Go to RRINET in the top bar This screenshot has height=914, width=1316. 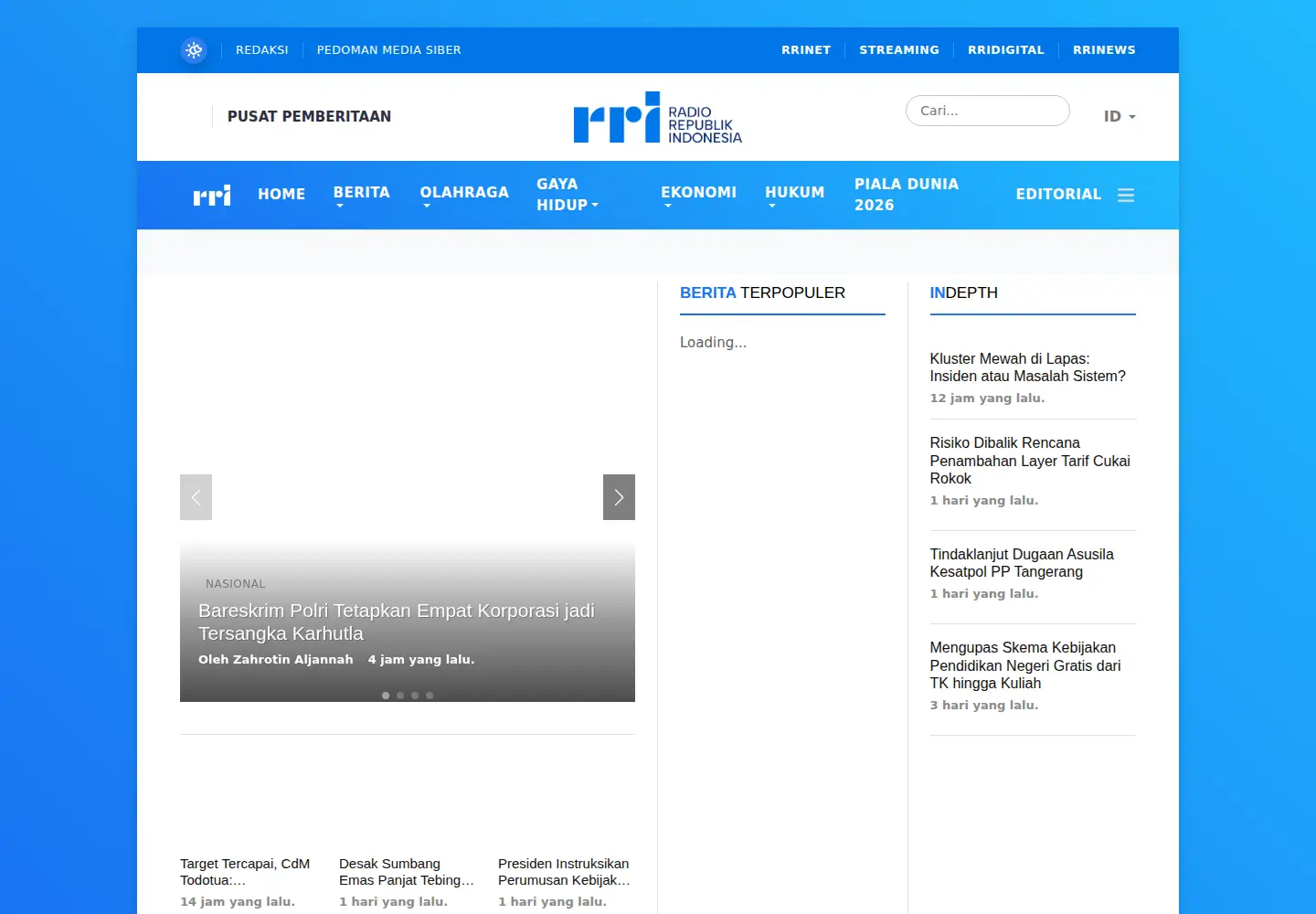coord(806,50)
